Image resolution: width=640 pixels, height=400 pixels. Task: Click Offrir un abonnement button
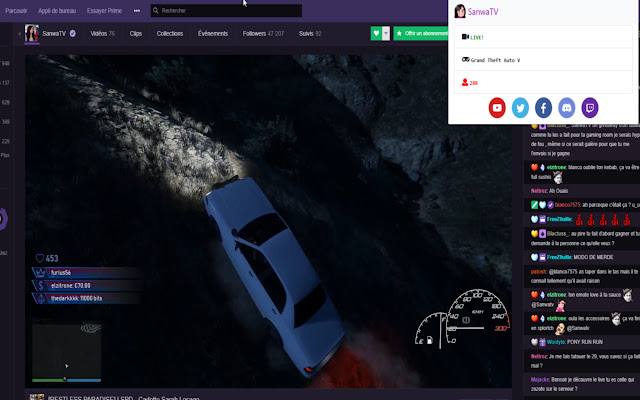[x=421, y=33]
